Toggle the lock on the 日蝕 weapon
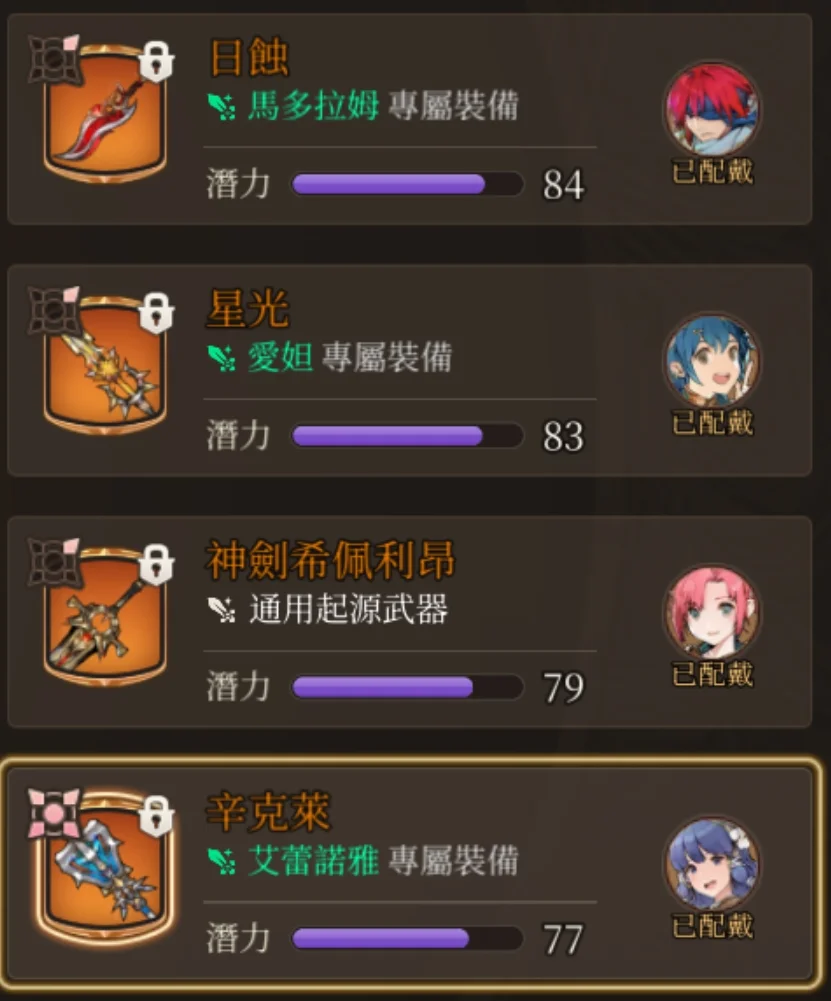Viewport: 831px width, 1001px height. coord(156,61)
